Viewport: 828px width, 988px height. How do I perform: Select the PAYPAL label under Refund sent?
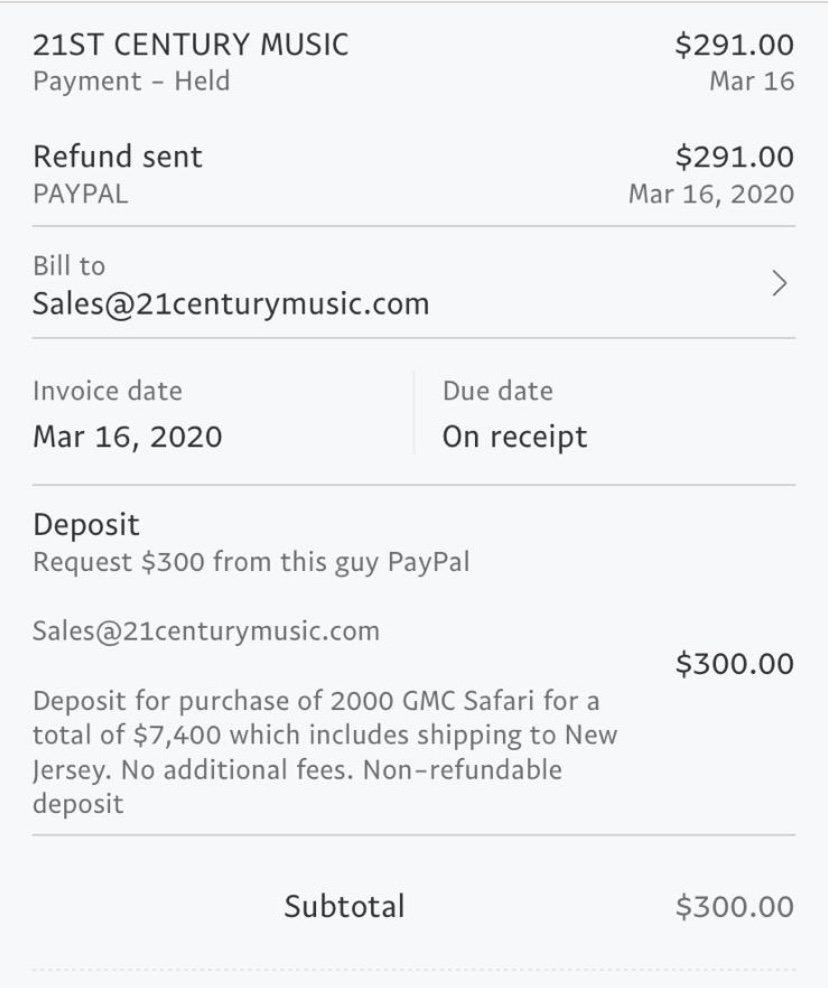80,193
